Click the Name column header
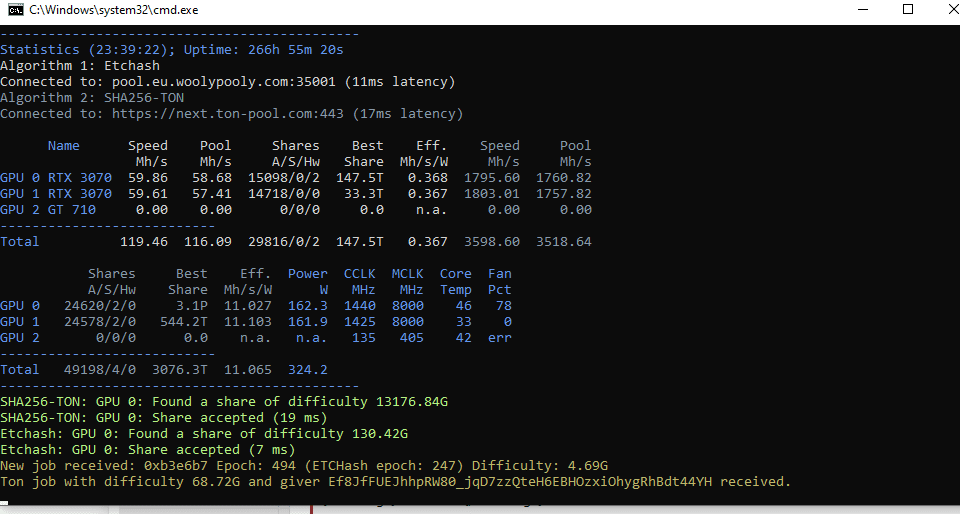960x514 pixels. [64, 145]
